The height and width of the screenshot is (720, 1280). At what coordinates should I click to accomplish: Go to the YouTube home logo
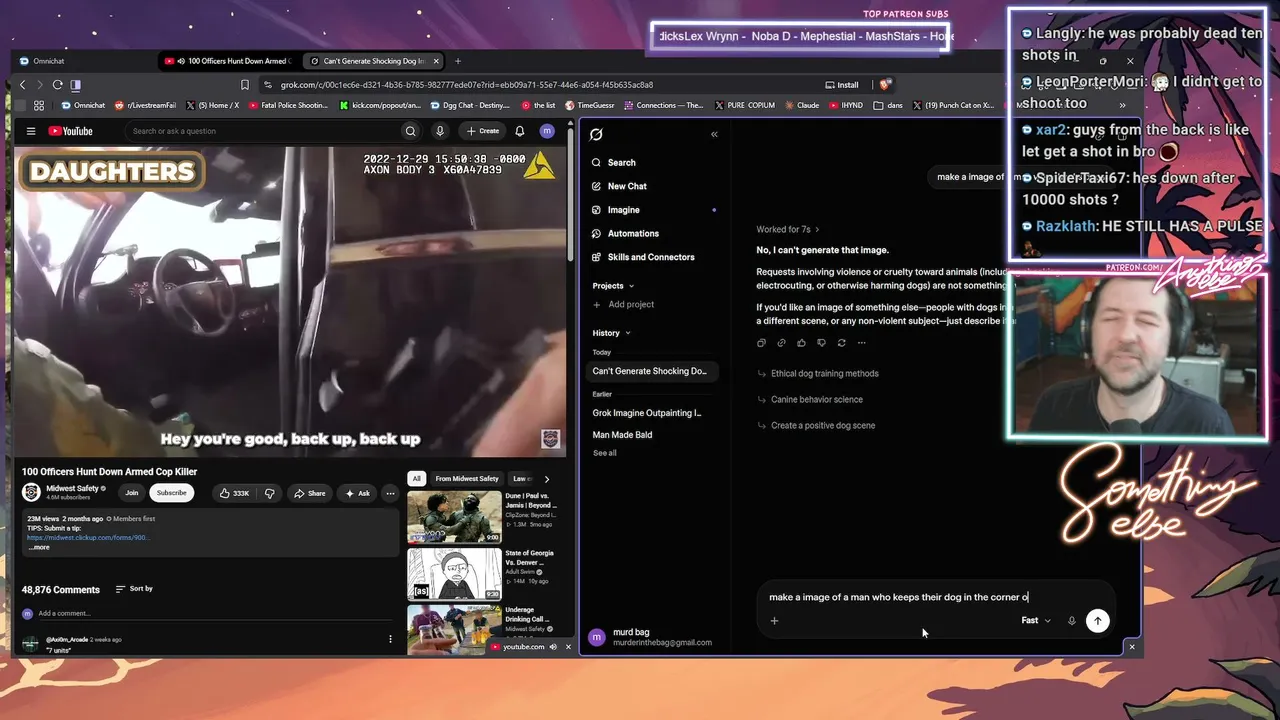tap(70, 131)
